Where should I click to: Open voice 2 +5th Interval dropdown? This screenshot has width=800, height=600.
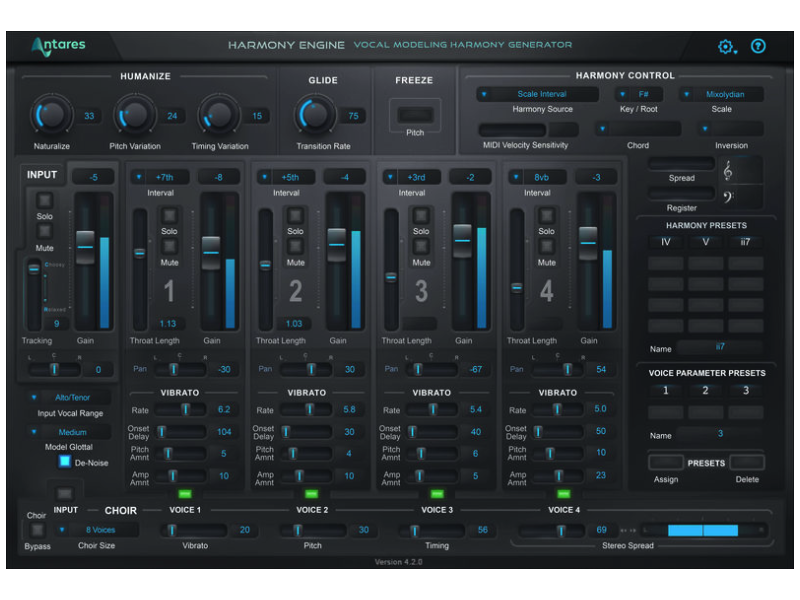[x=285, y=177]
